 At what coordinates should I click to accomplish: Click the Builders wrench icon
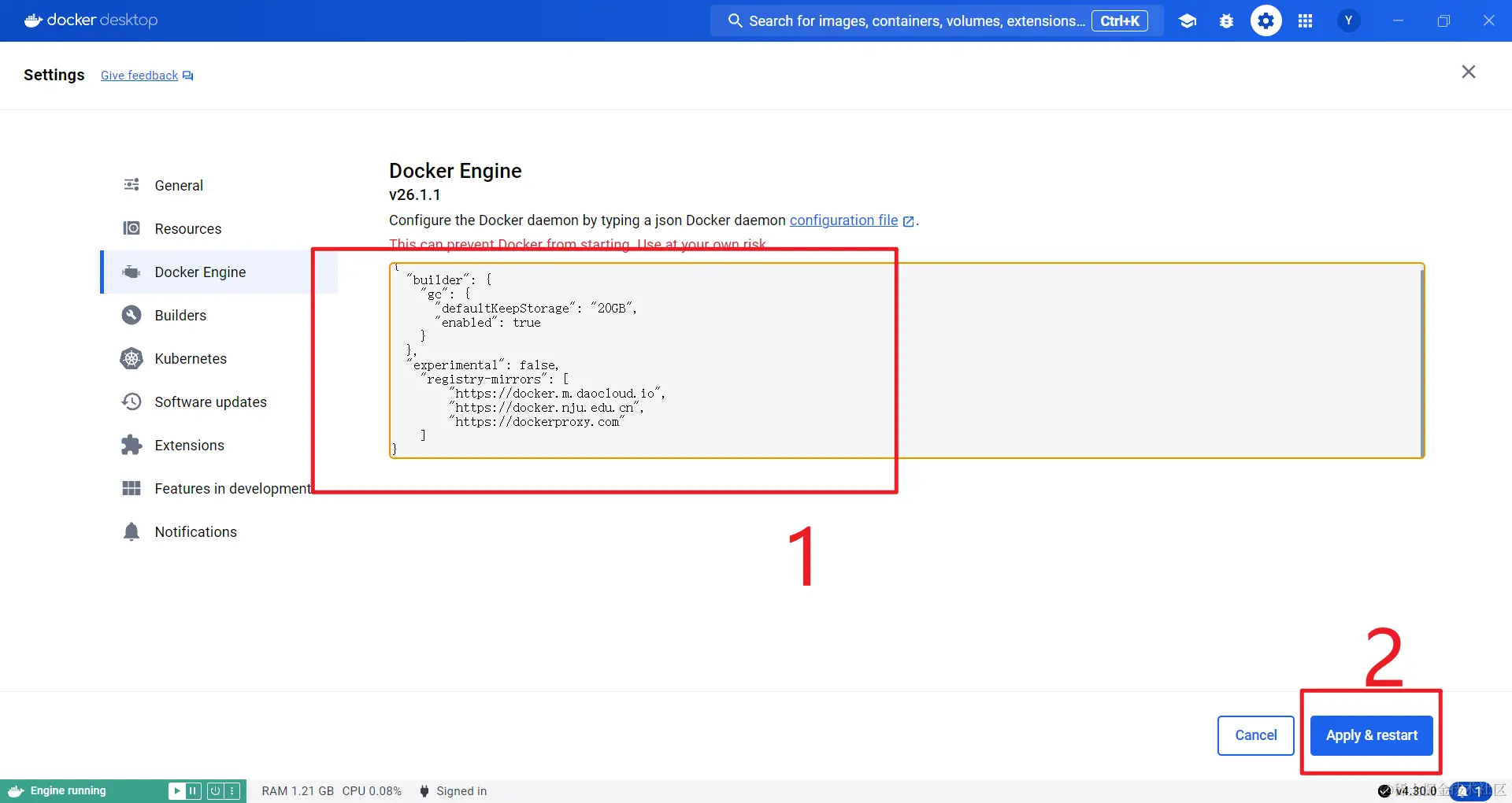pos(132,315)
